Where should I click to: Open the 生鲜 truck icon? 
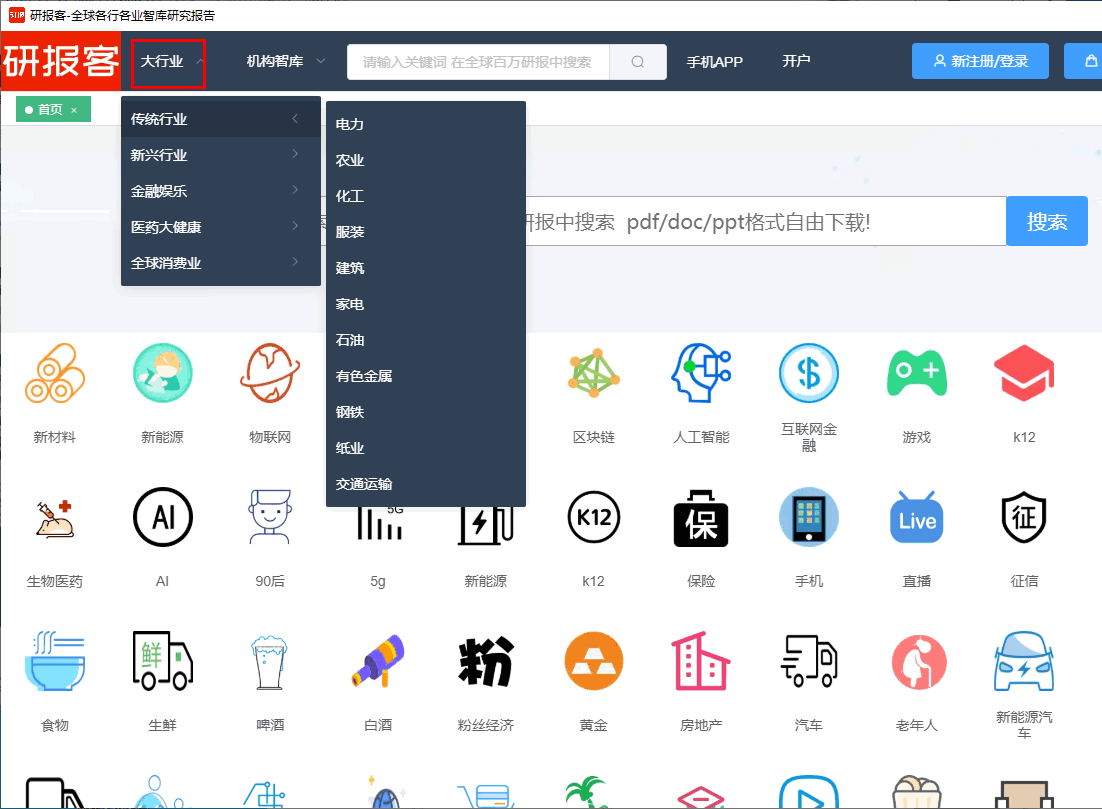[162, 661]
